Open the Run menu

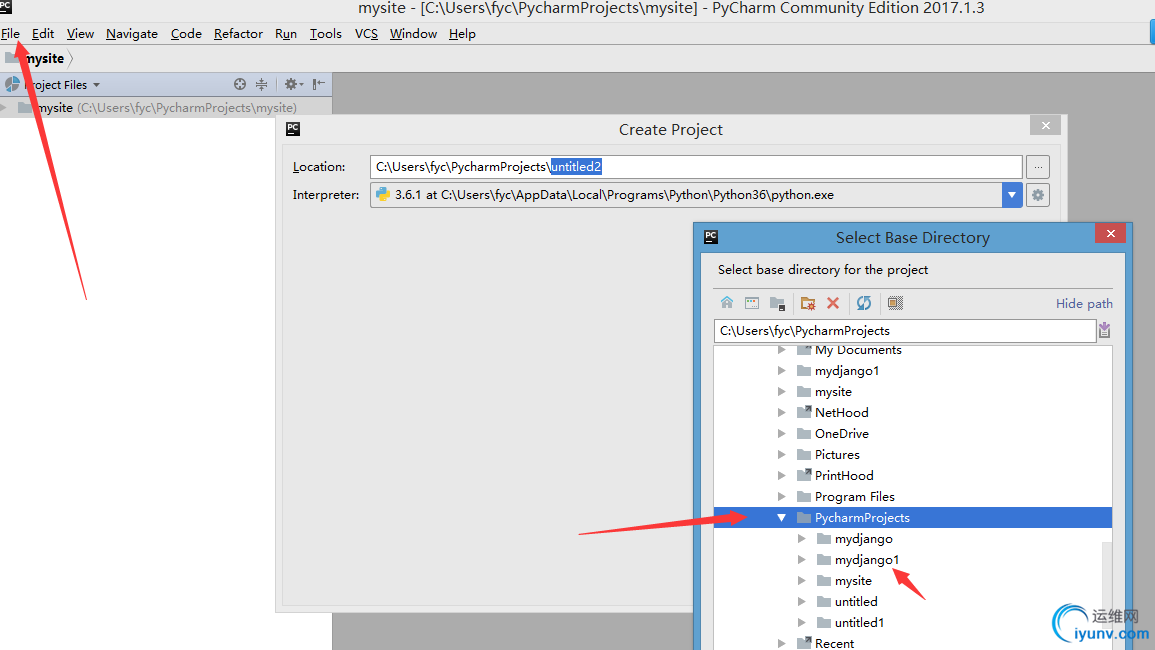[x=286, y=34]
